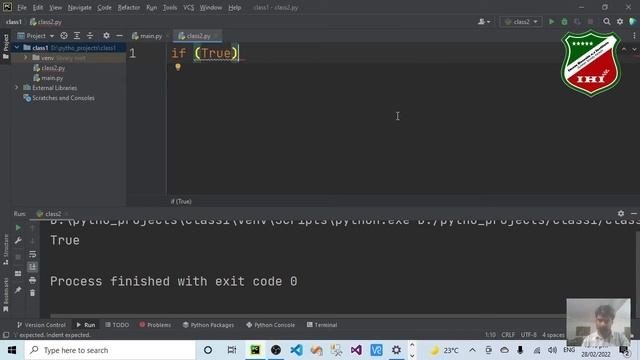
Task: Open Python Console tool window
Action: pos(270,325)
